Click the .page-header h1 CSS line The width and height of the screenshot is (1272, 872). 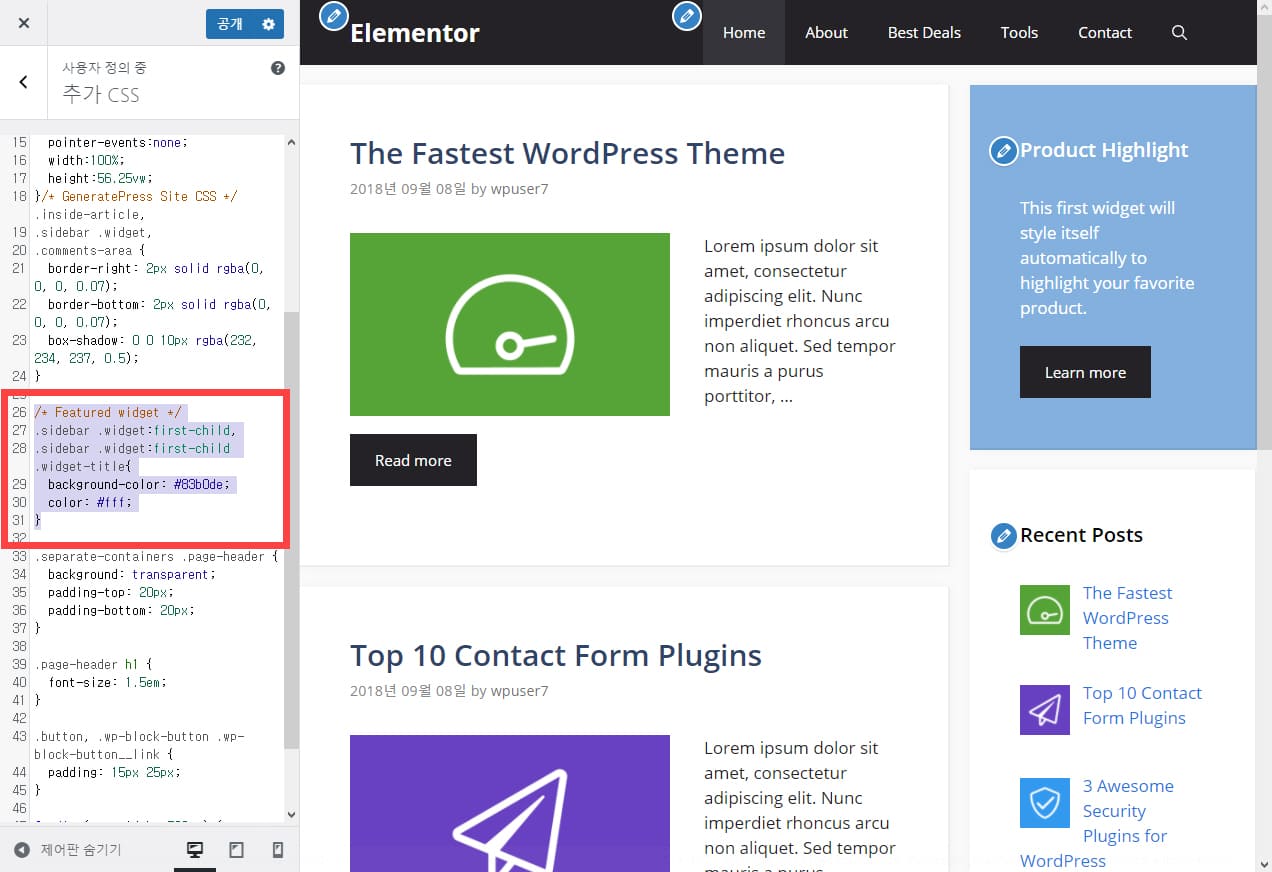coord(95,664)
